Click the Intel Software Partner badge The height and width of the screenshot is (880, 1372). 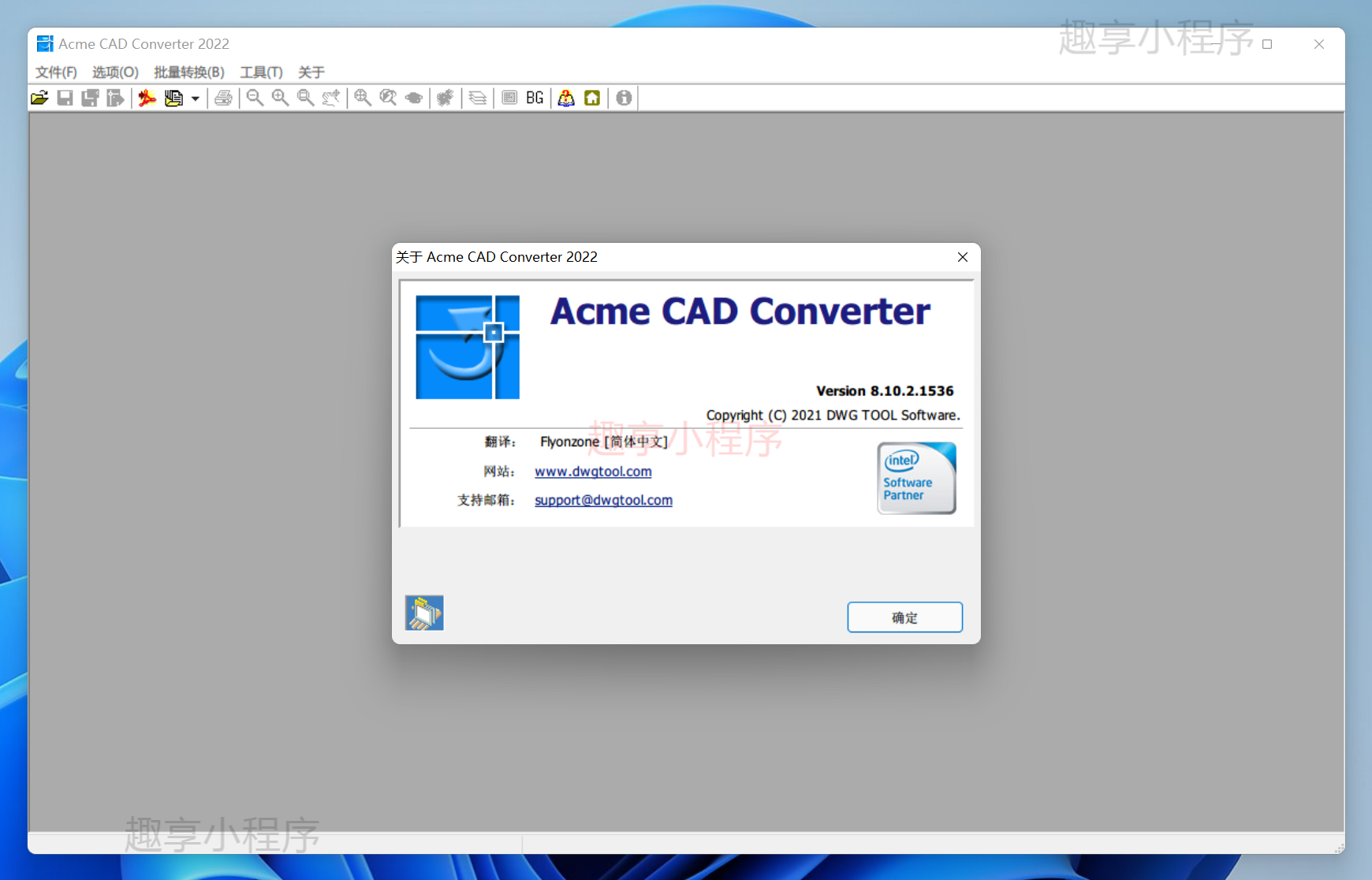click(916, 478)
